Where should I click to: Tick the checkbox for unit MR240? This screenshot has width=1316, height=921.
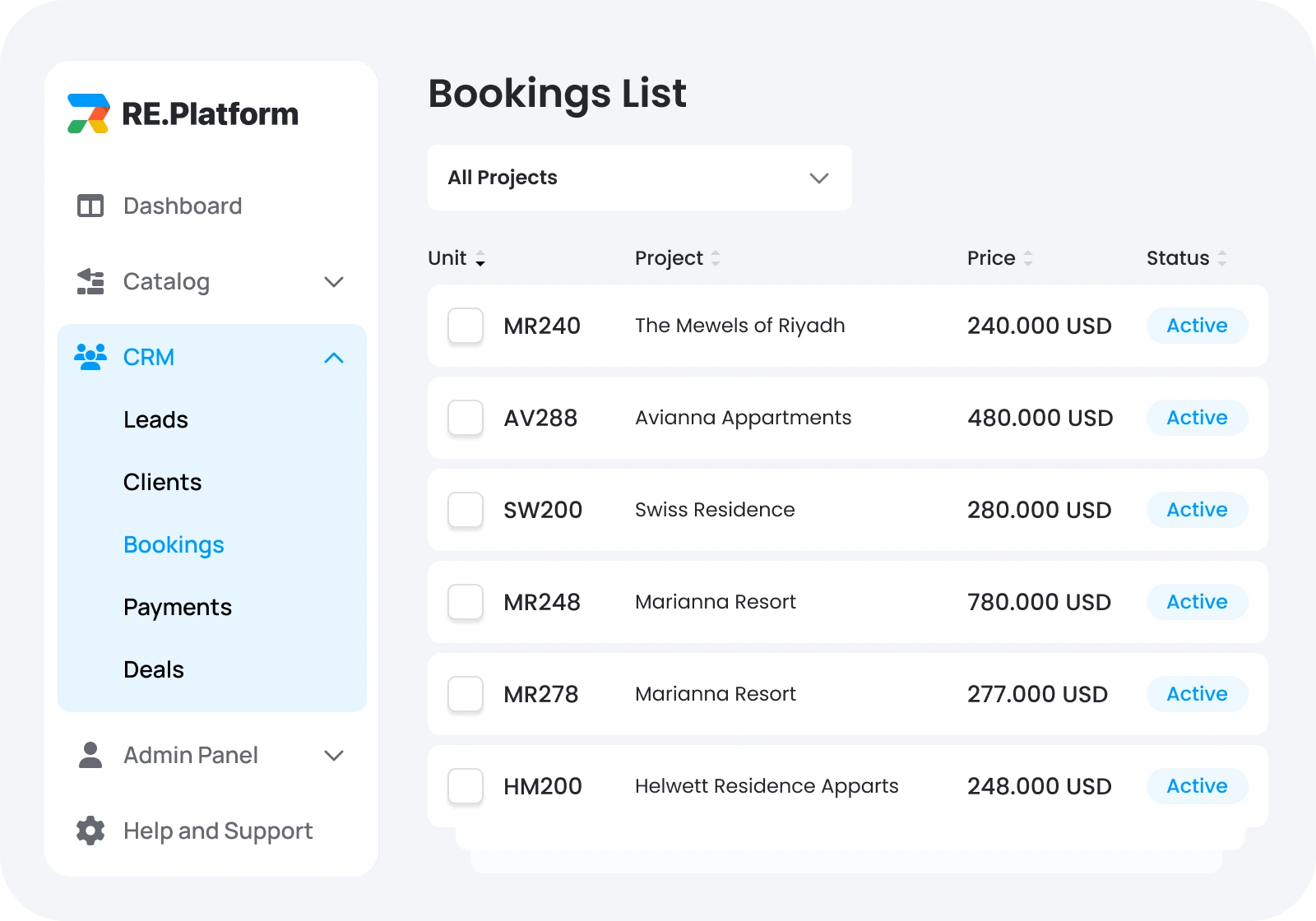point(466,326)
